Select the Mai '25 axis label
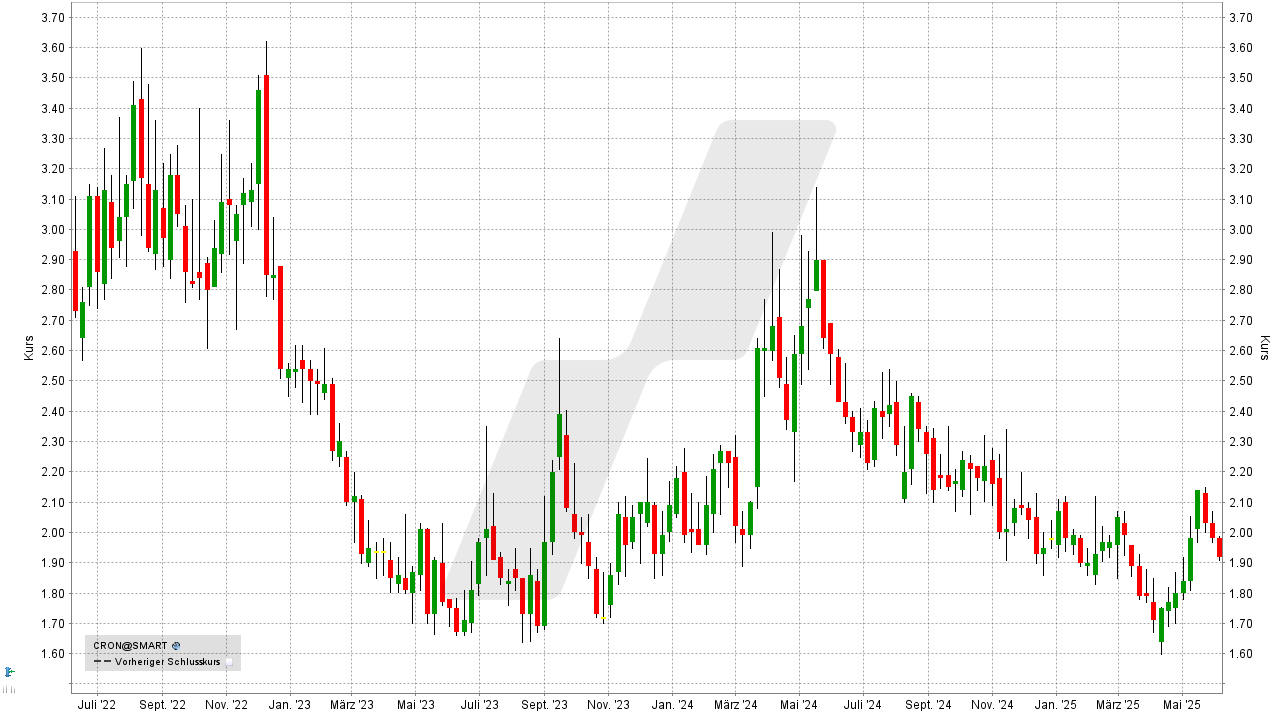Viewport: 1278px width, 719px height. (x=1182, y=705)
